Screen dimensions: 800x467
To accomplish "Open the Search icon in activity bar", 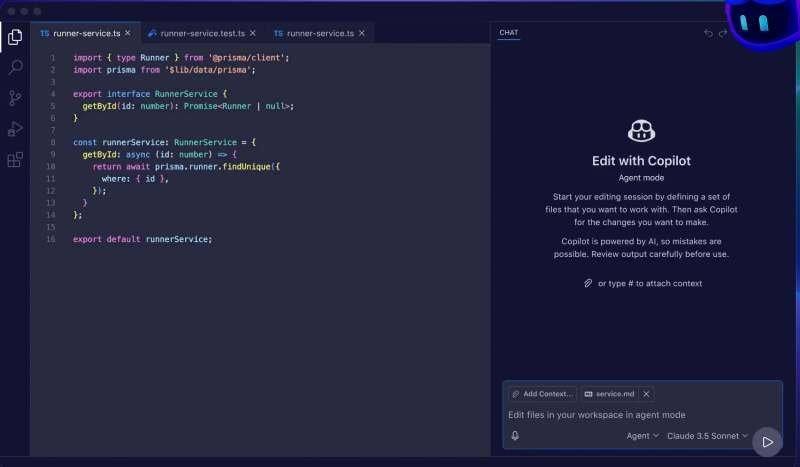I will pos(15,67).
